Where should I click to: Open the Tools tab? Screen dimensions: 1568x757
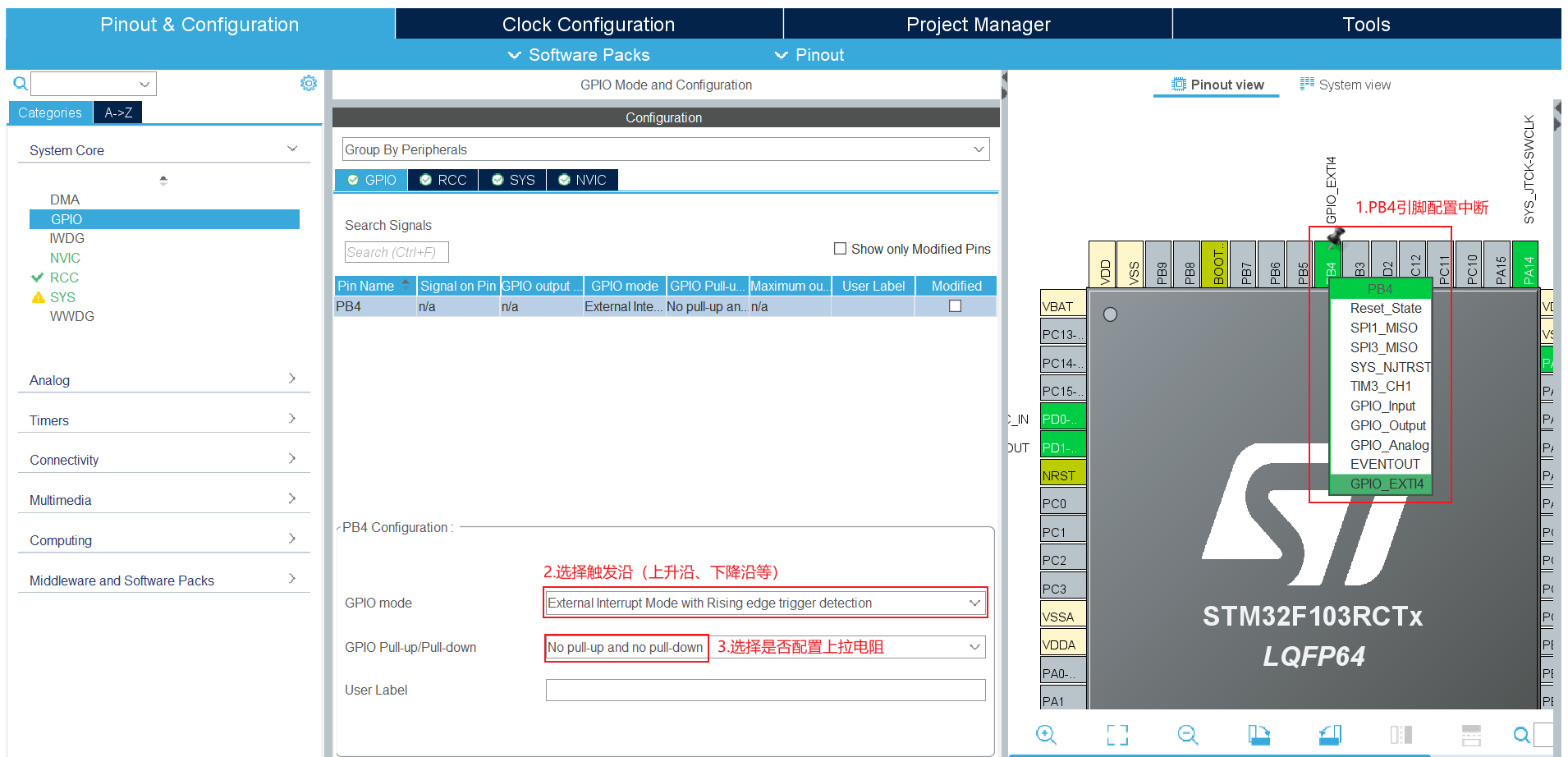(x=1366, y=25)
